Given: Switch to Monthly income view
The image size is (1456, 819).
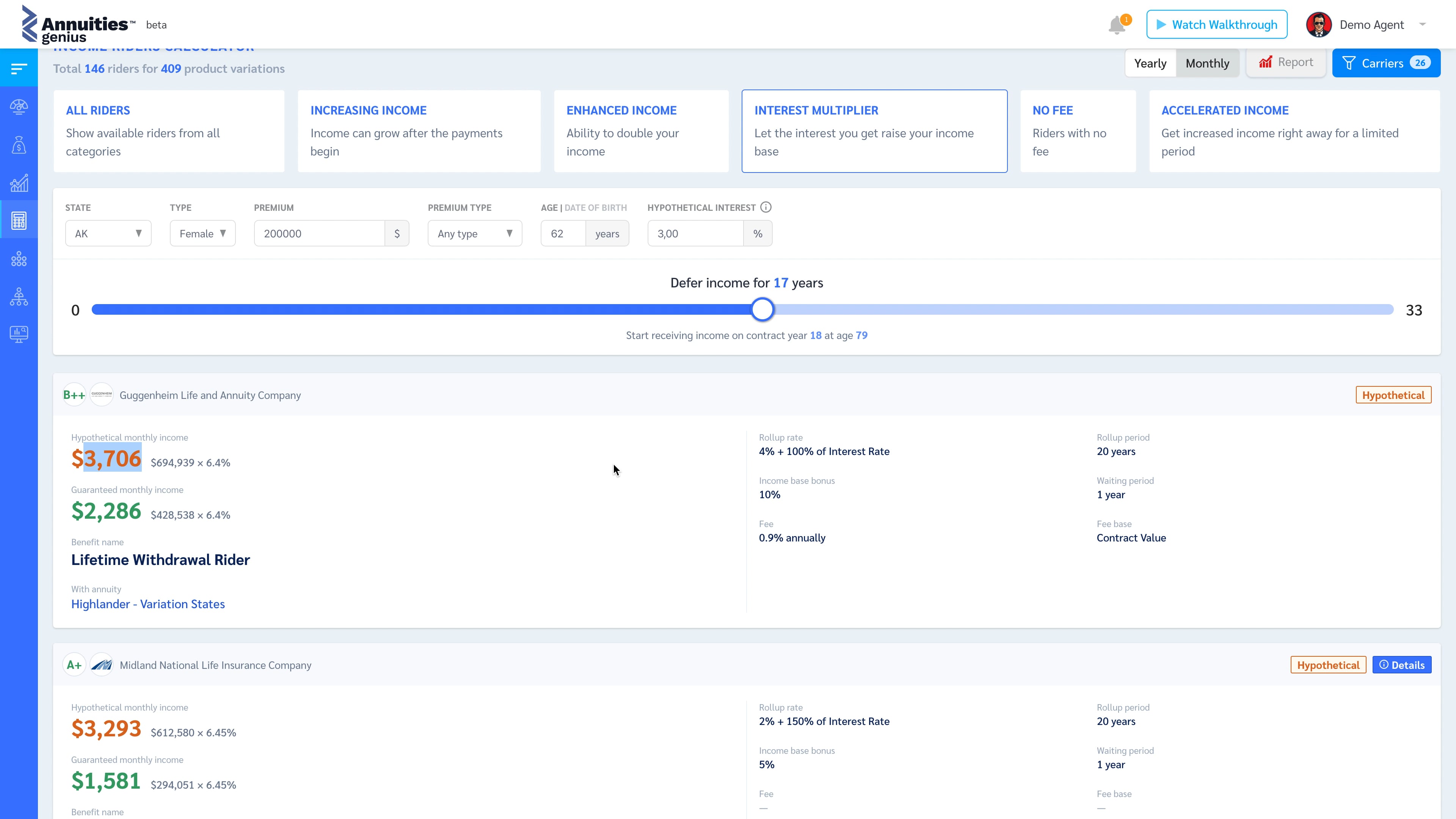Looking at the screenshot, I should pyautogui.click(x=1207, y=63).
